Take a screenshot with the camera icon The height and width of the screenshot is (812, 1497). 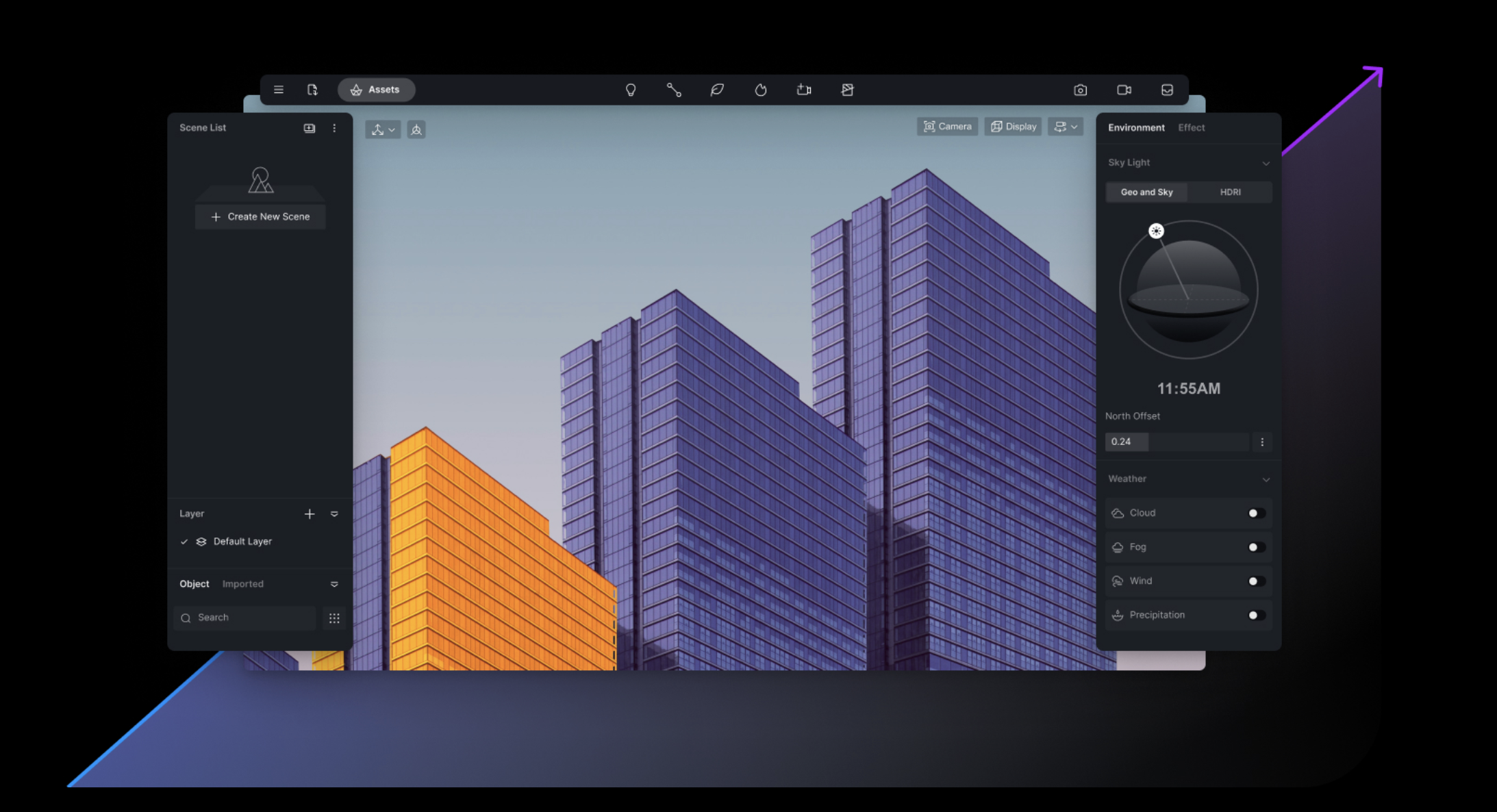pyautogui.click(x=1080, y=89)
